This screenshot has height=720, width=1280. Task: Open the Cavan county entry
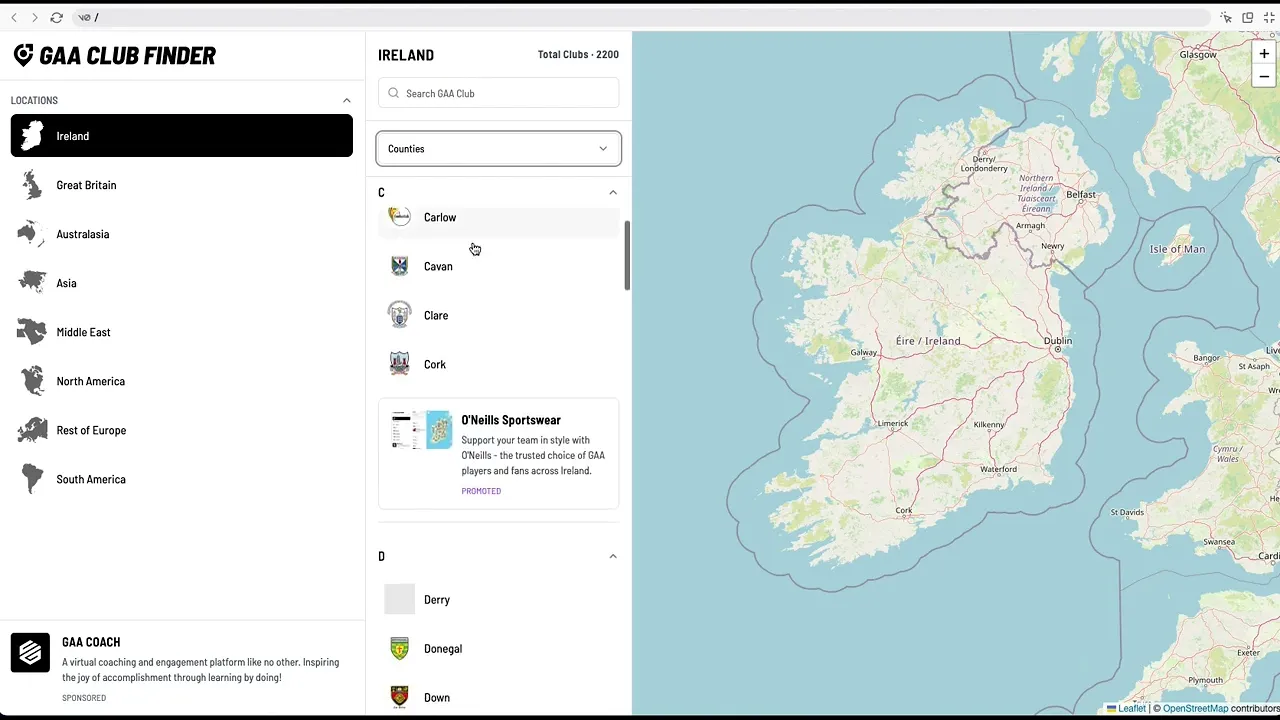pos(499,266)
